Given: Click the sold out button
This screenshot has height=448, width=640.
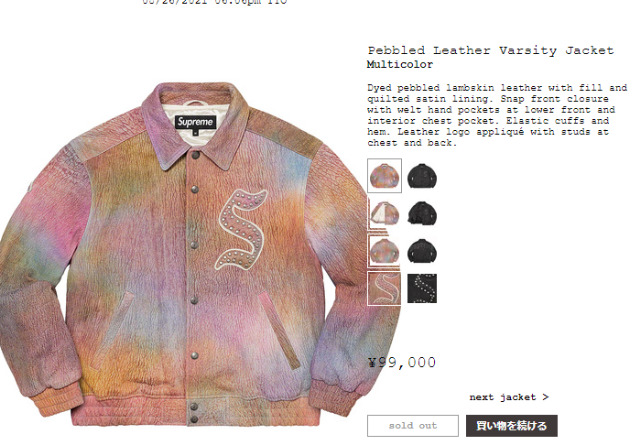Looking at the screenshot, I should tap(413, 426).
